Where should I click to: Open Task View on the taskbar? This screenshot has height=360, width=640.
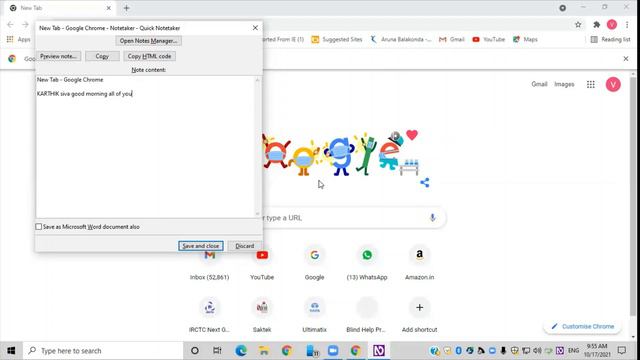click(217, 351)
